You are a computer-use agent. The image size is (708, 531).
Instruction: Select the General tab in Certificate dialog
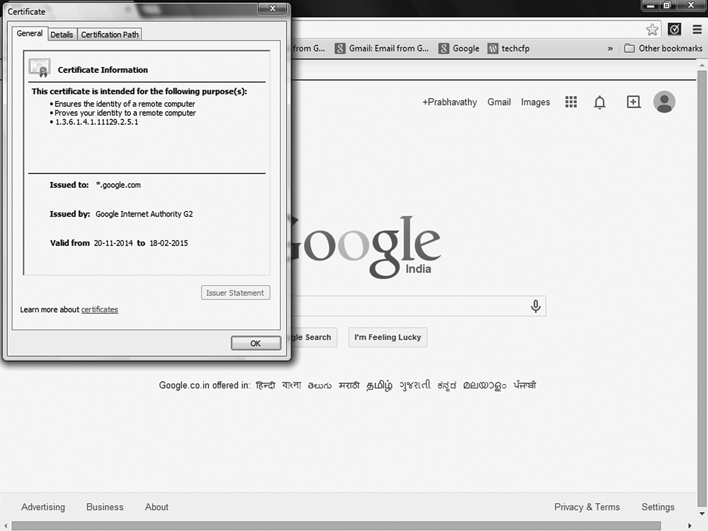click(29, 33)
